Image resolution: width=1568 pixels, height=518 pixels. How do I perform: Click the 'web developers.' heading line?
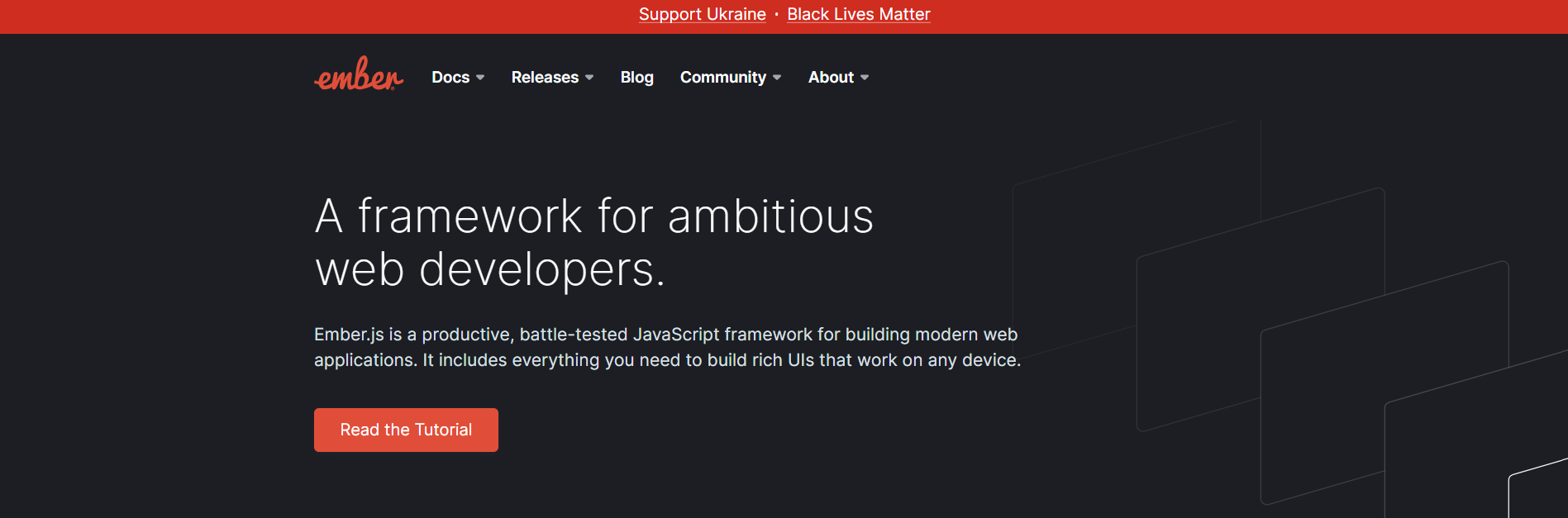tap(490, 269)
